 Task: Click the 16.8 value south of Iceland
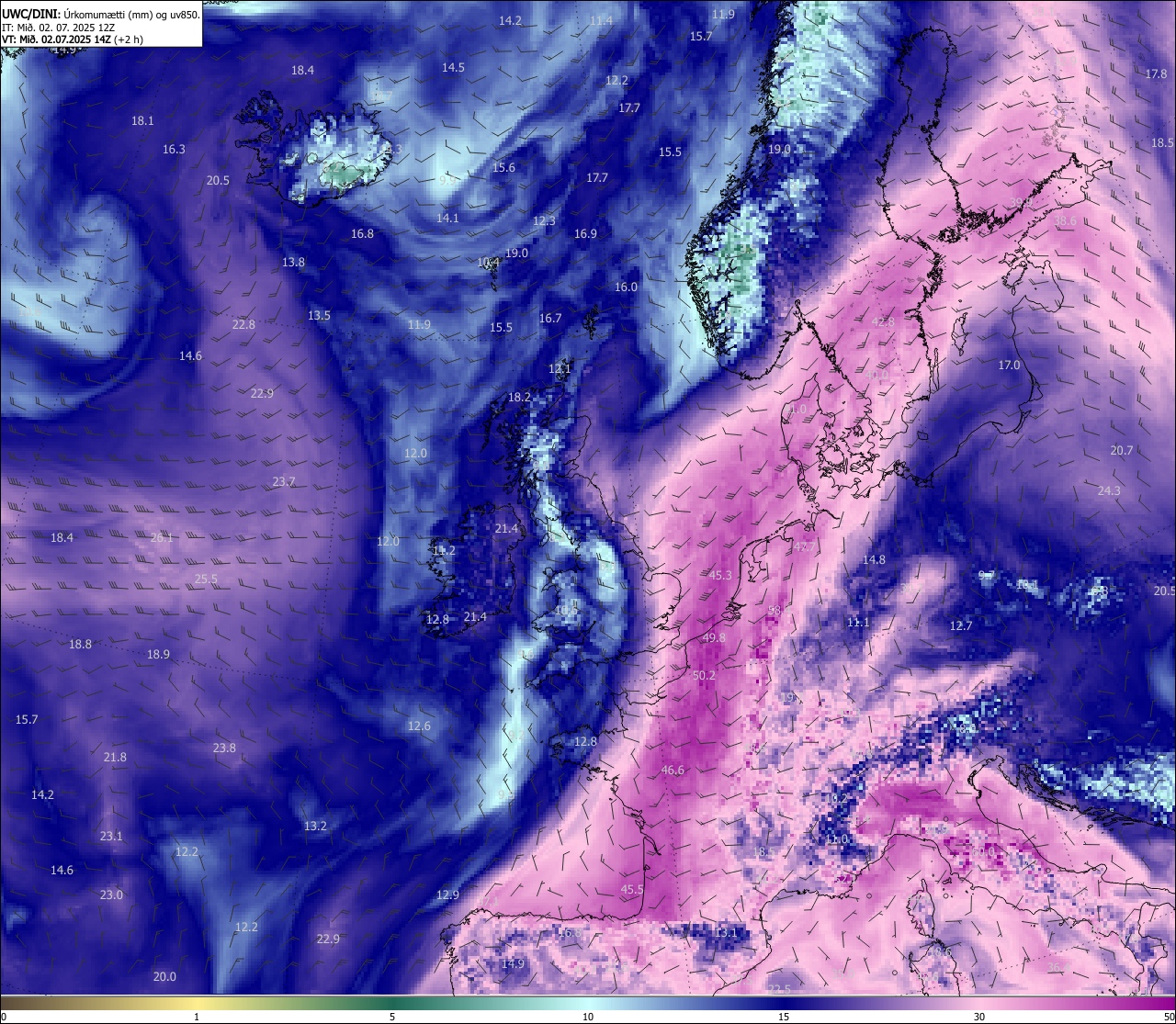coord(362,233)
